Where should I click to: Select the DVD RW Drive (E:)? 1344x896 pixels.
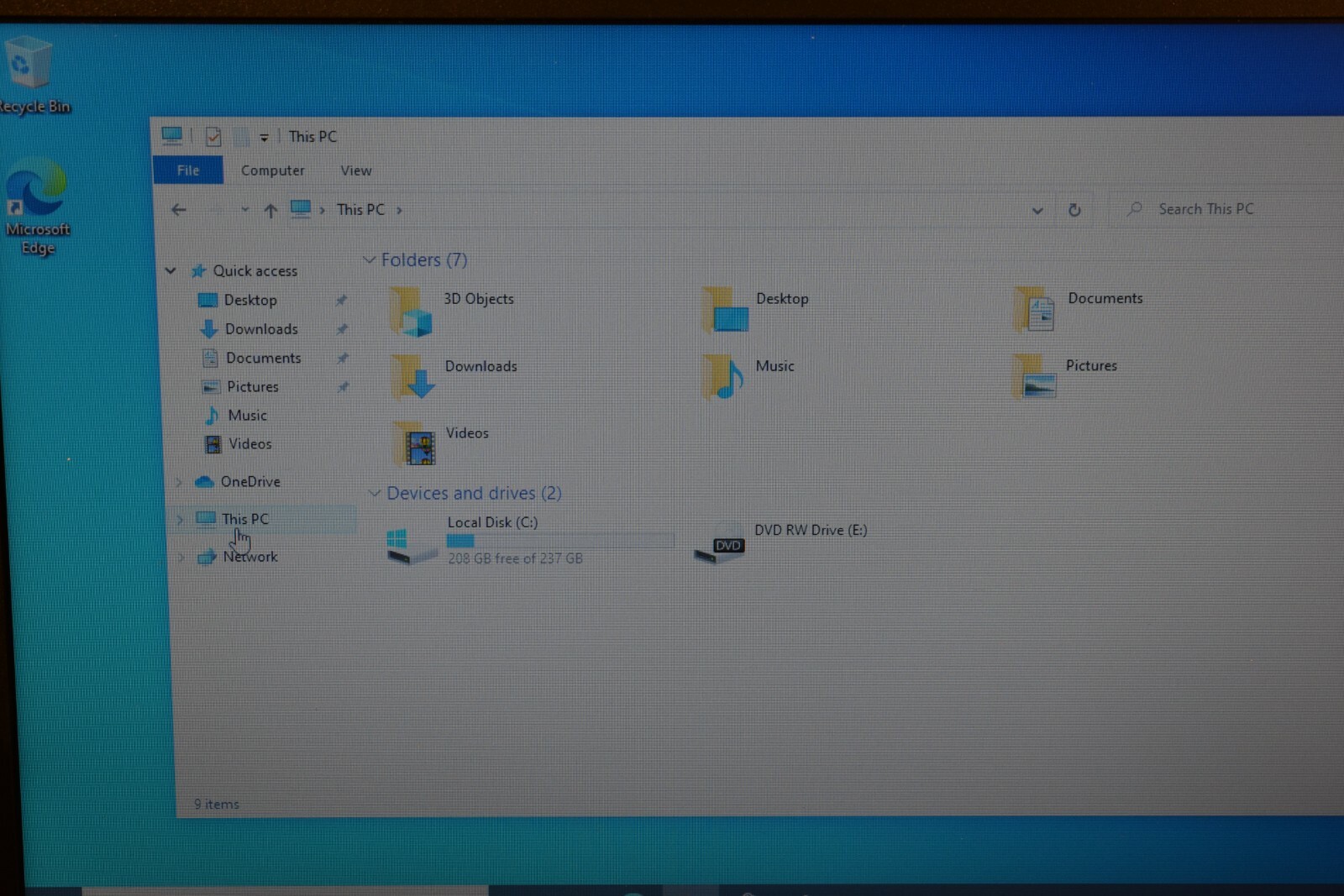point(781,541)
